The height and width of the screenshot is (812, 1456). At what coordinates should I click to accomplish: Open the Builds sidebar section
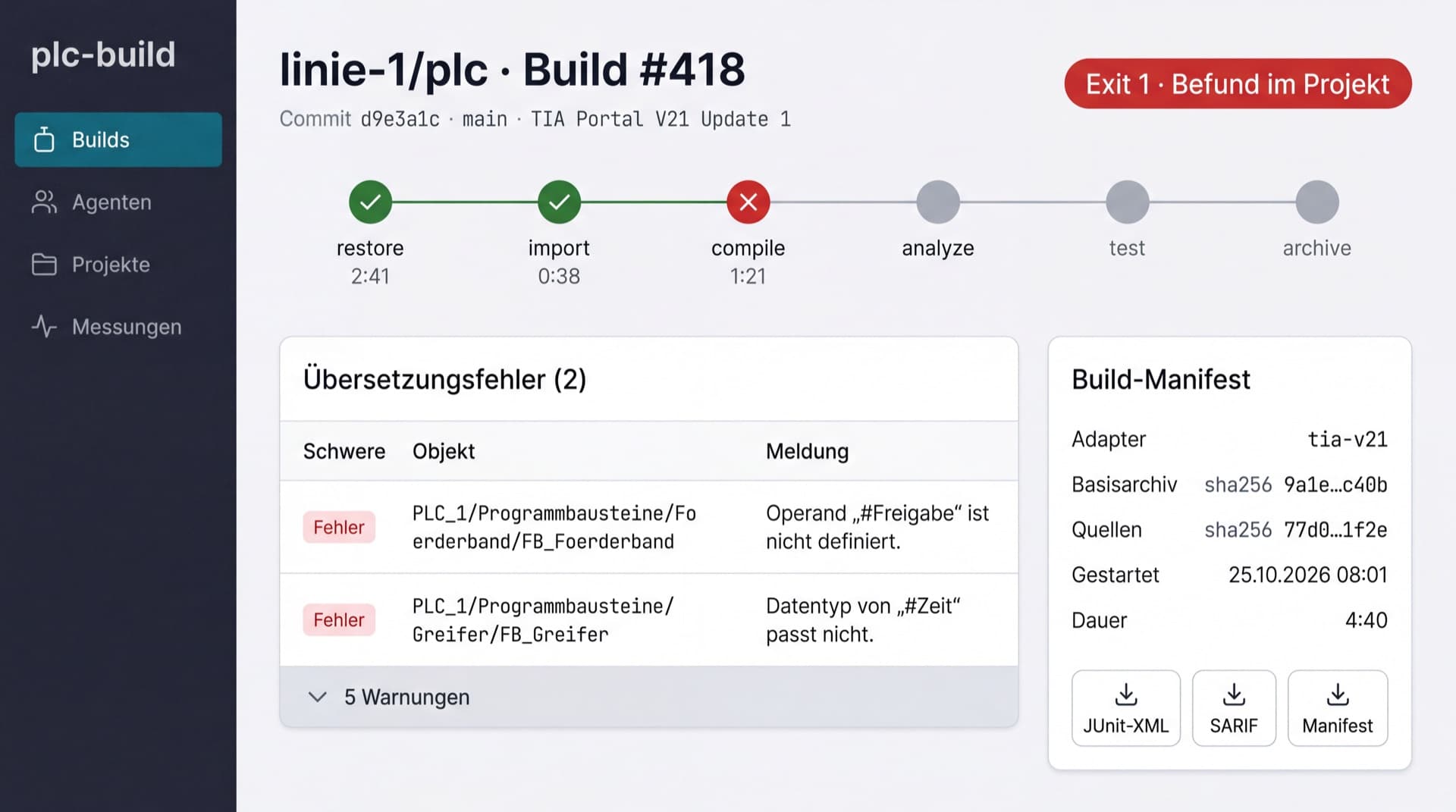click(x=118, y=140)
